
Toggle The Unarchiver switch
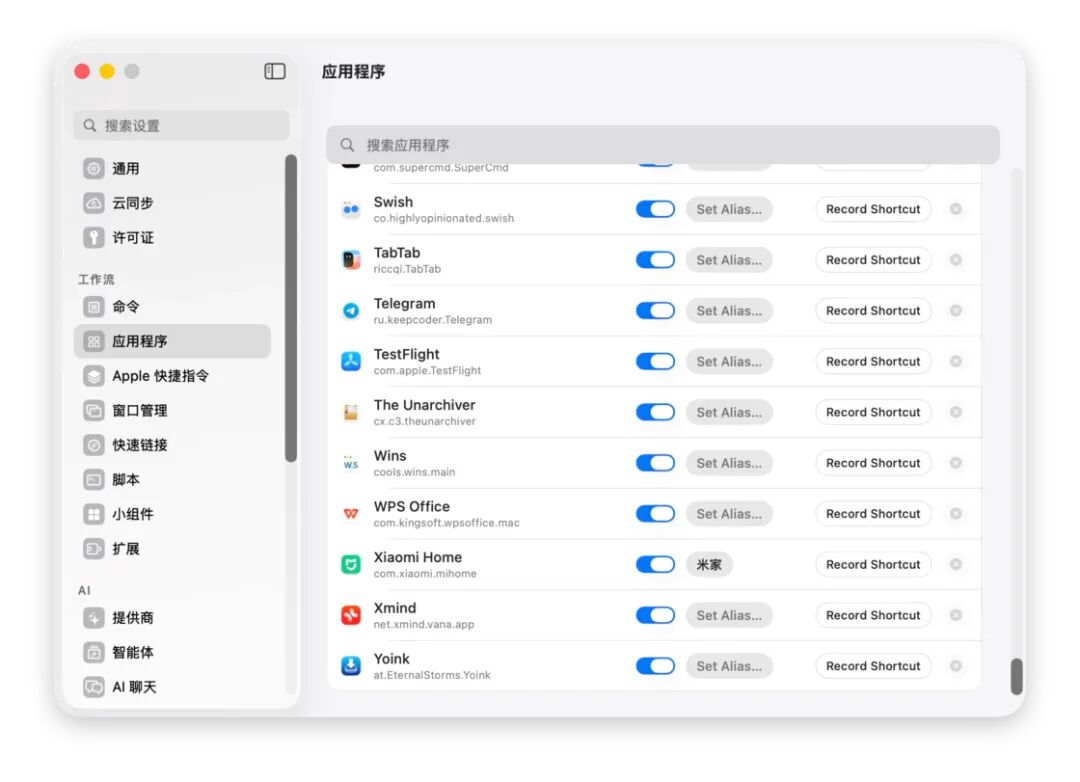(x=655, y=412)
